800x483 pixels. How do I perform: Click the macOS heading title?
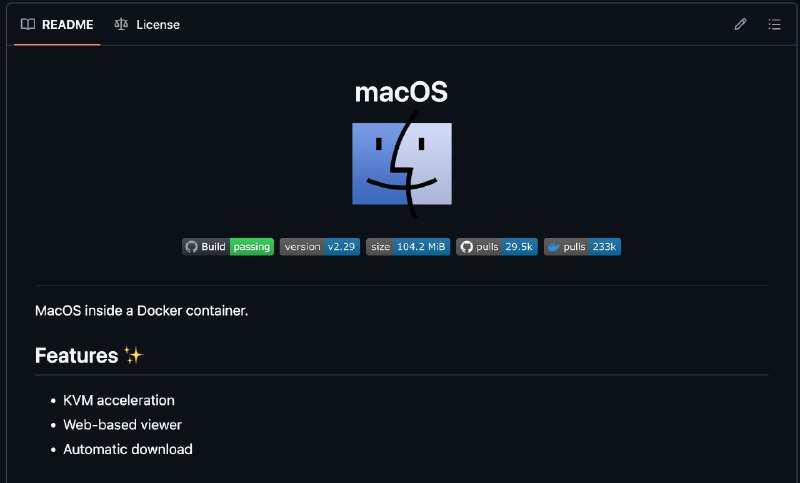[402, 92]
